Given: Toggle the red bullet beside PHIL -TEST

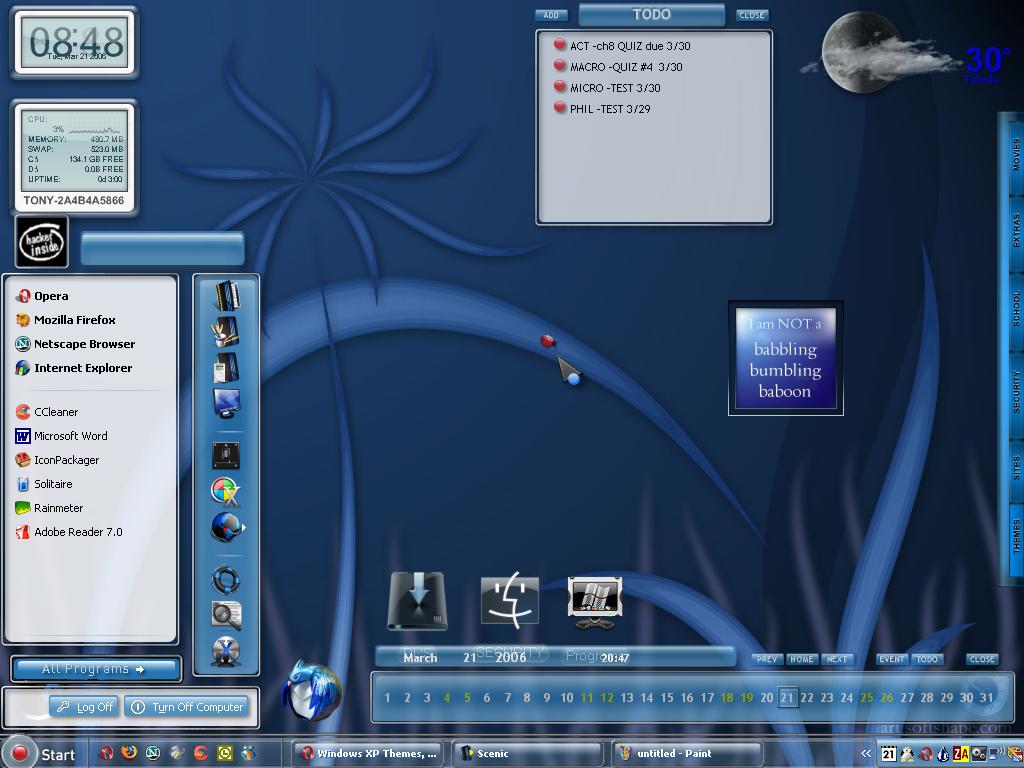Looking at the screenshot, I should 560,107.
